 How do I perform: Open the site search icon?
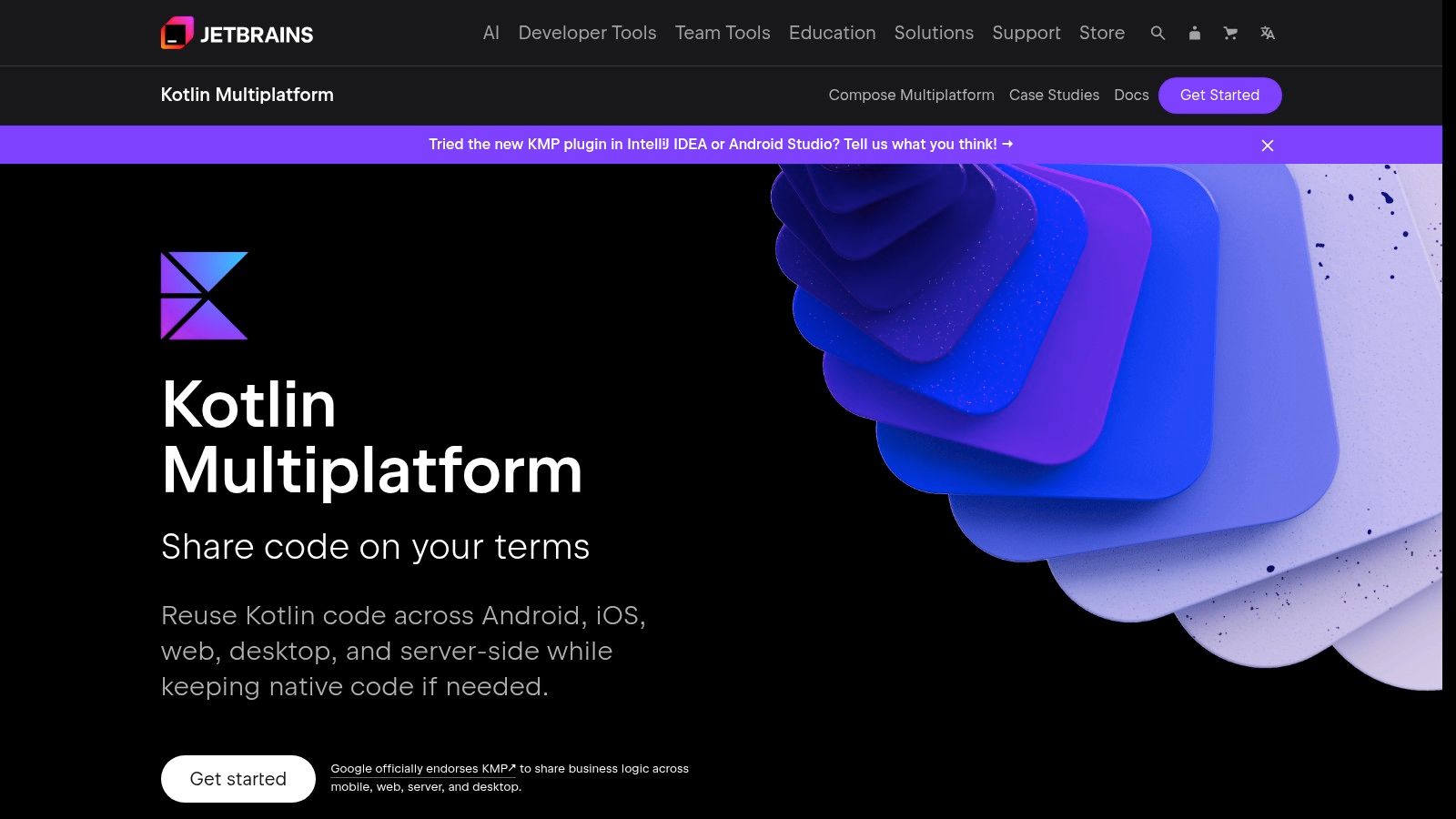click(1158, 33)
